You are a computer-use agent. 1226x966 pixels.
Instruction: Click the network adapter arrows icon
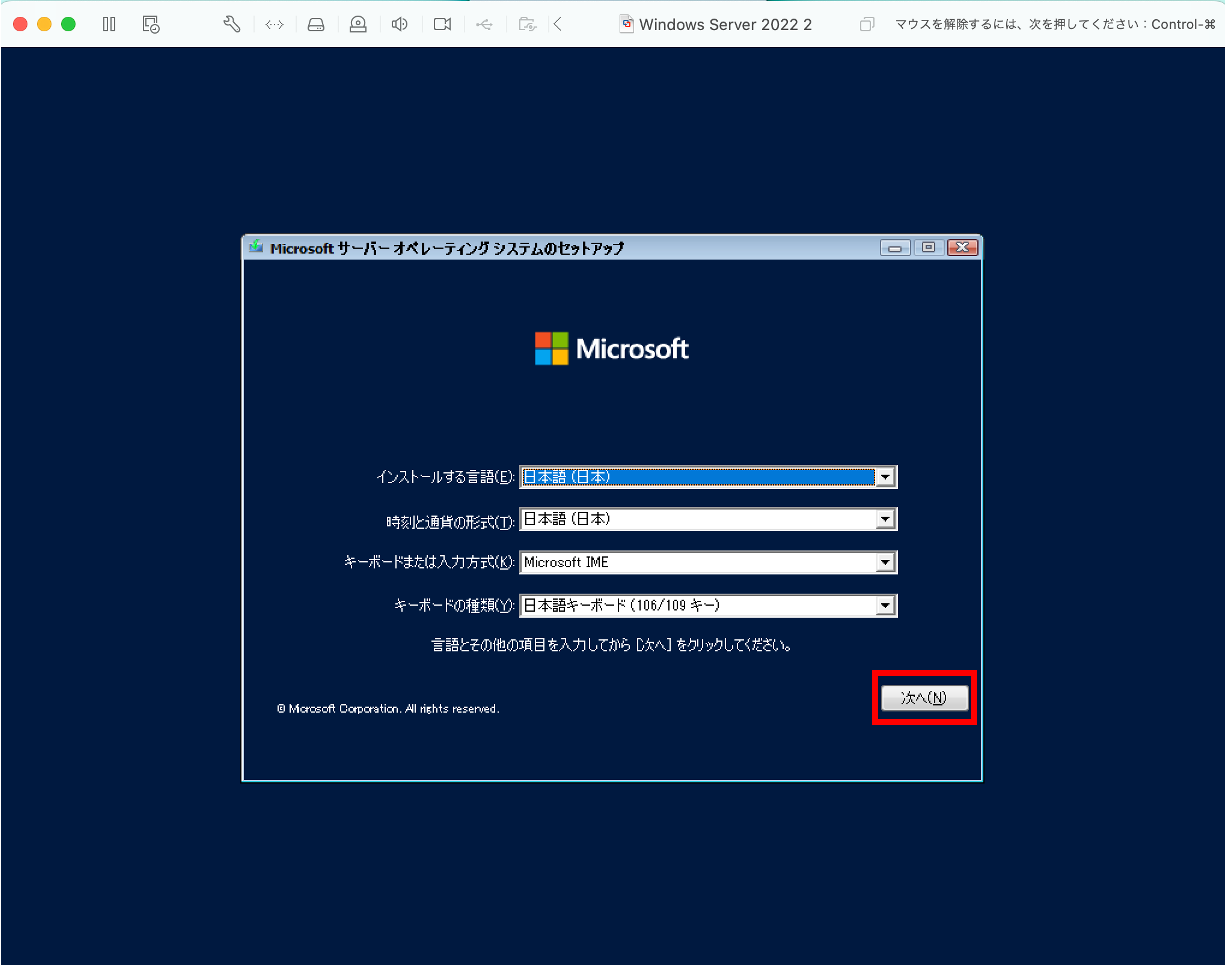point(274,24)
